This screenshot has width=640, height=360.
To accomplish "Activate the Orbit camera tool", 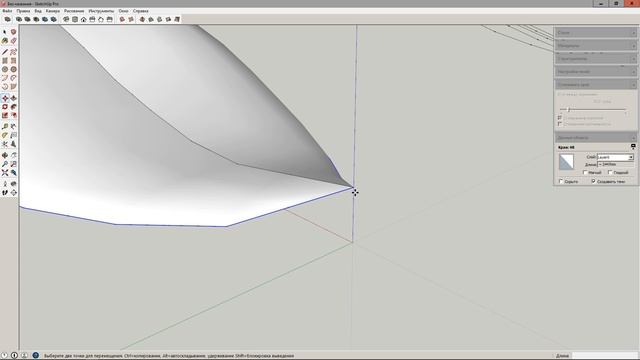I will pyautogui.click(x=5, y=155).
